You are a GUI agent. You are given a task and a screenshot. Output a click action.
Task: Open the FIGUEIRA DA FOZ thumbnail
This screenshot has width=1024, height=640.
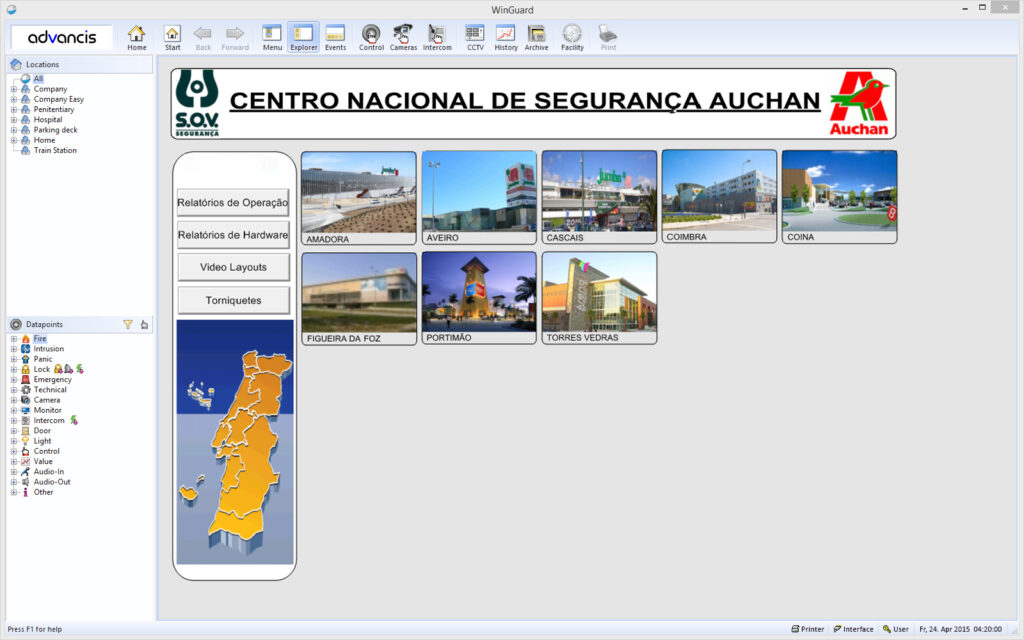pyautogui.click(x=359, y=299)
